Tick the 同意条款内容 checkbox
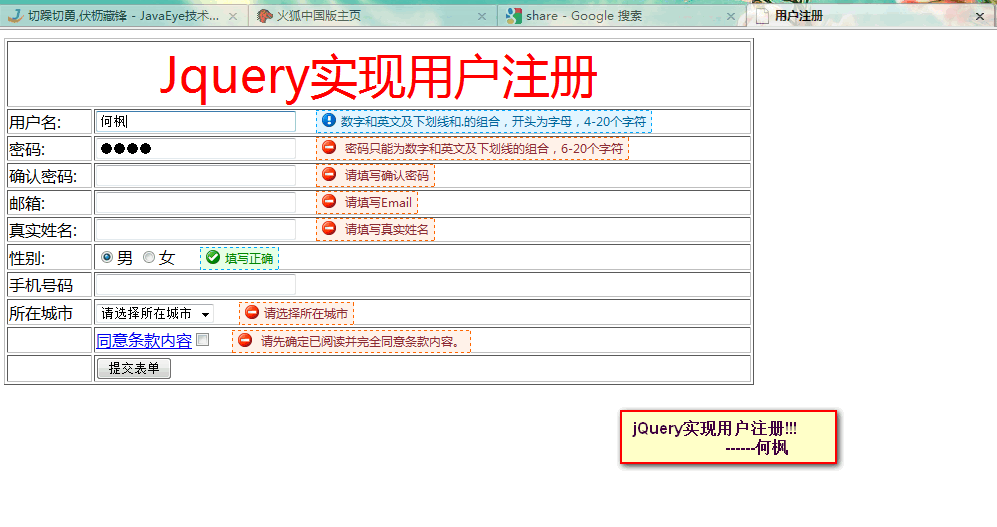The width and height of the screenshot is (997, 527). [x=203, y=339]
